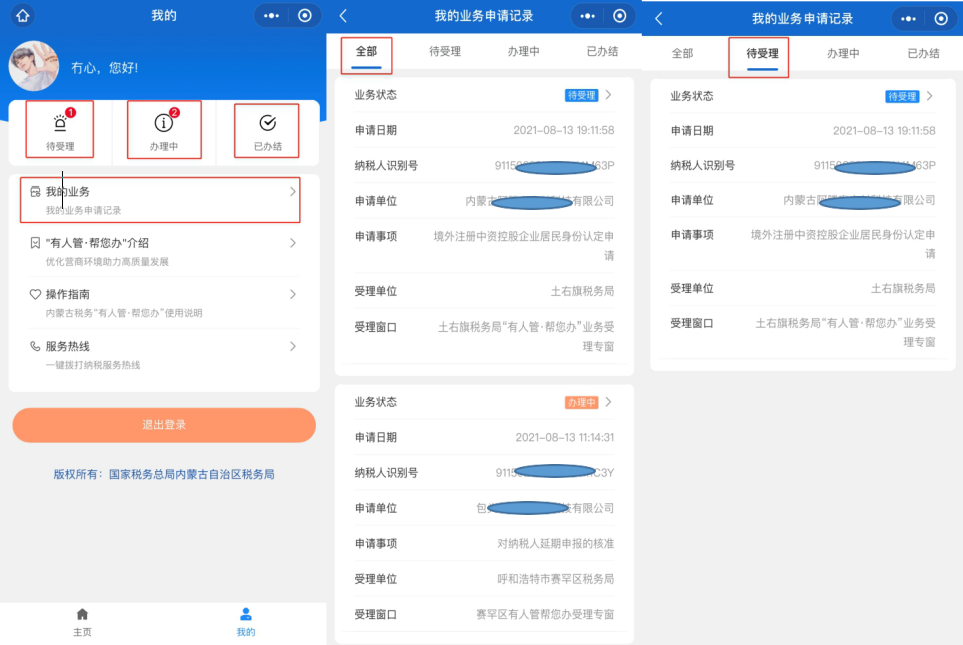Click 土右旗税务局 in right screen
Viewport: 963px width, 645px height.
tap(903, 289)
